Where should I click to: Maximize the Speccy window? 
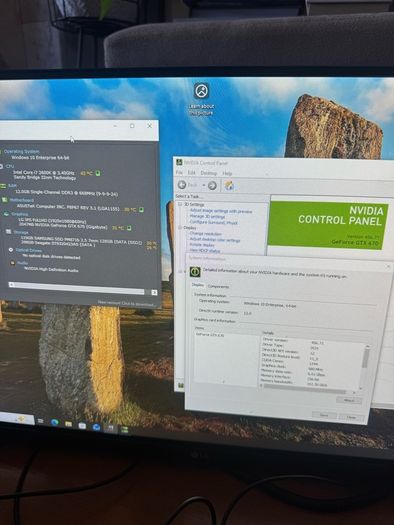pyautogui.click(x=132, y=126)
